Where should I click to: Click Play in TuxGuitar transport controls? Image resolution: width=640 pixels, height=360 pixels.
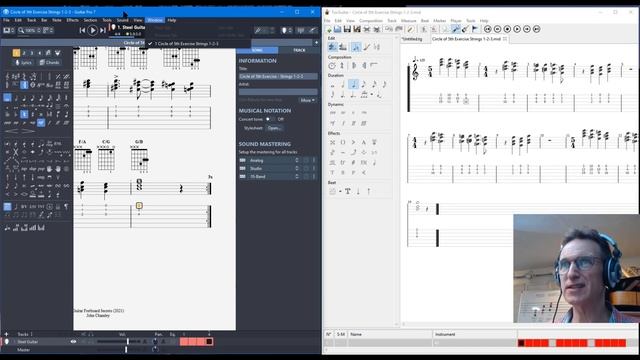pyautogui.click(x=517, y=29)
